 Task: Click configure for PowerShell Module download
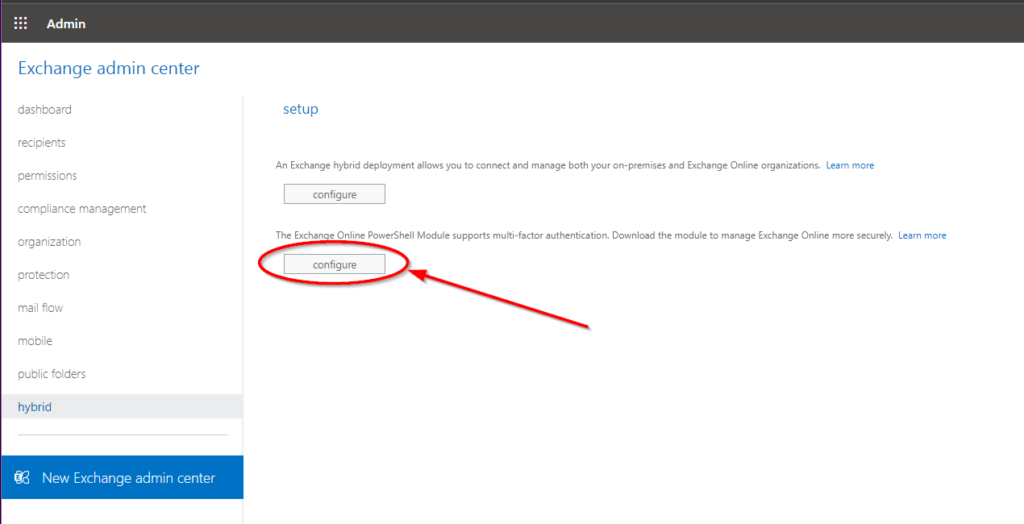[334, 265]
